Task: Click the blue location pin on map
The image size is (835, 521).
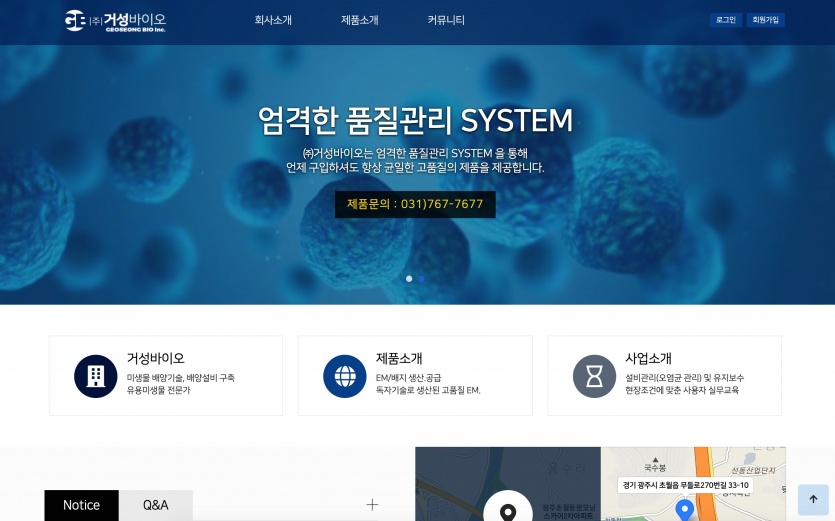Action: point(685,509)
